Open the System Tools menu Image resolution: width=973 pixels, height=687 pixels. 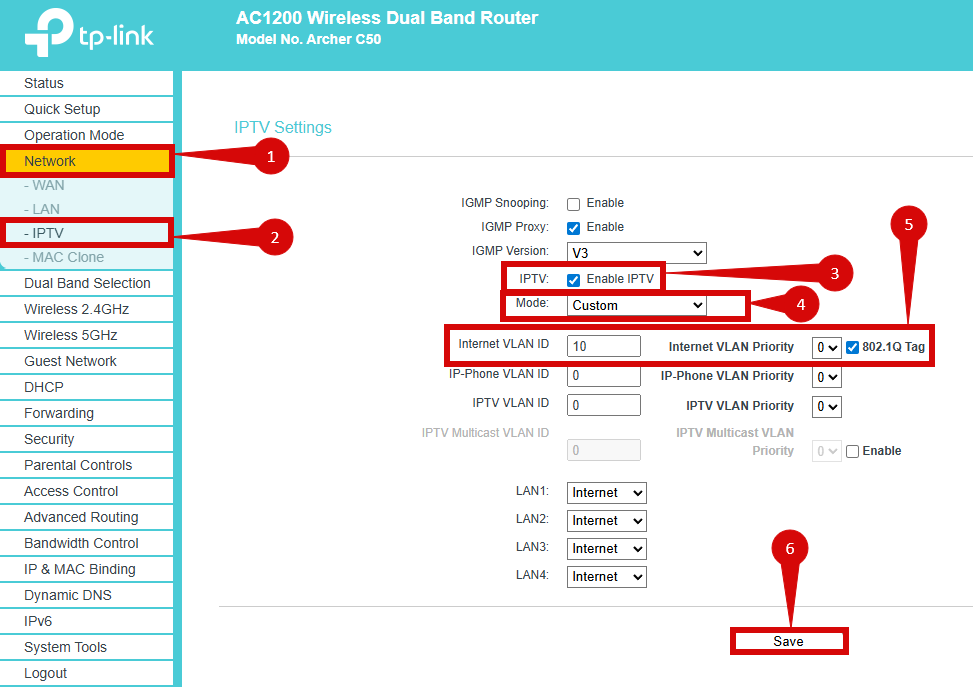pyautogui.click(x=65, y=647)
